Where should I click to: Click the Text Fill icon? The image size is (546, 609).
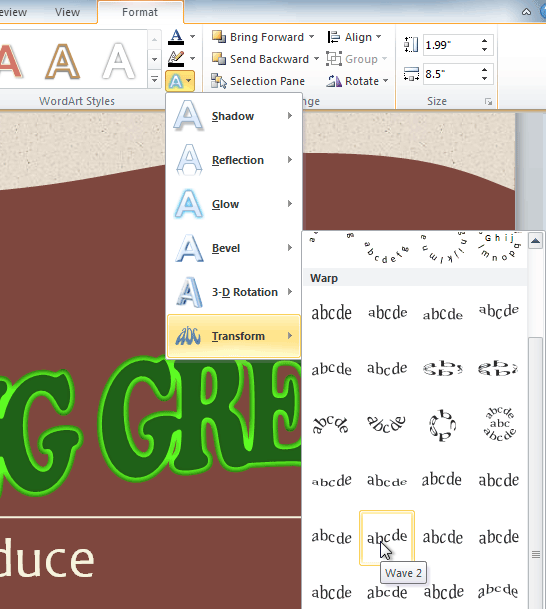(x=176, y=37)
